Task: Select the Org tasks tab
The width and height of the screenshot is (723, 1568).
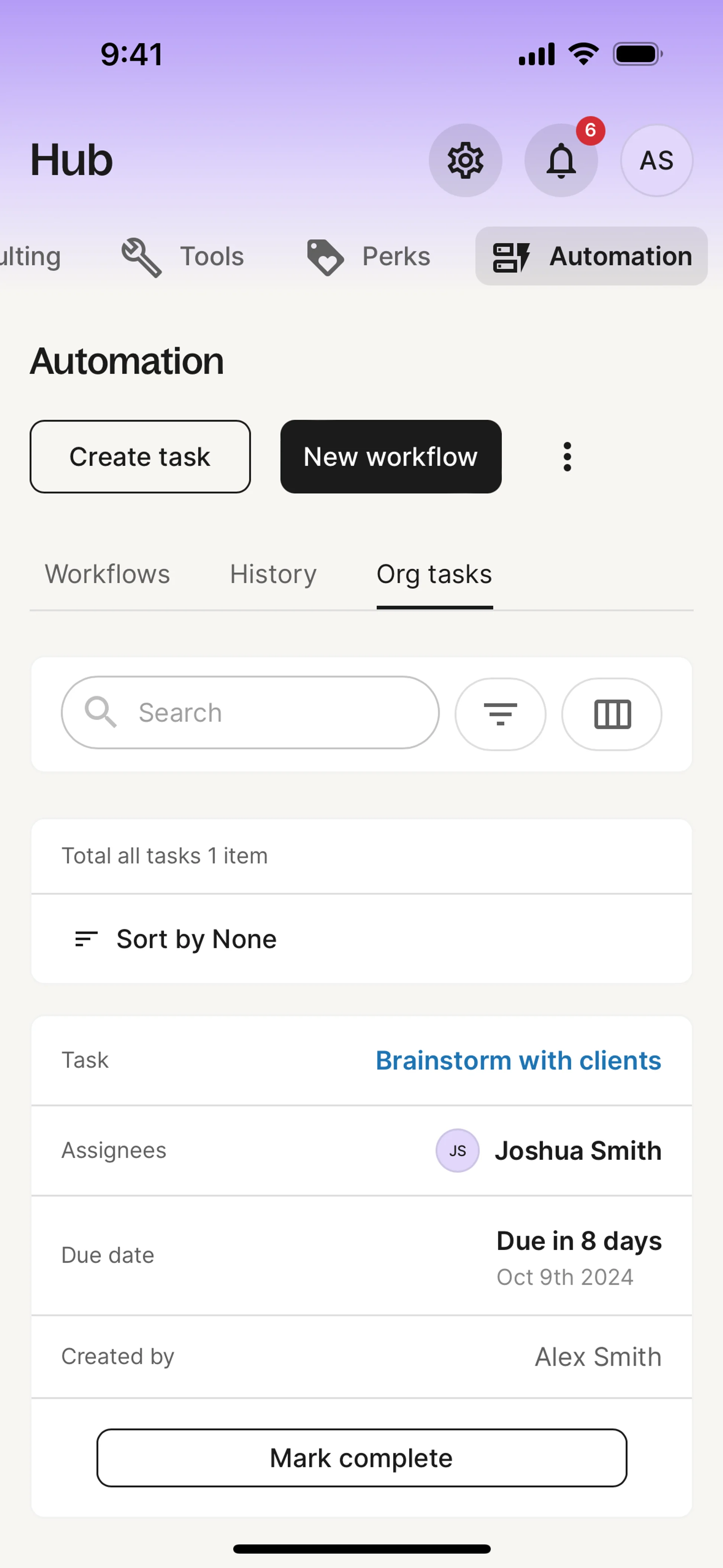Action: tap(434, 574)
